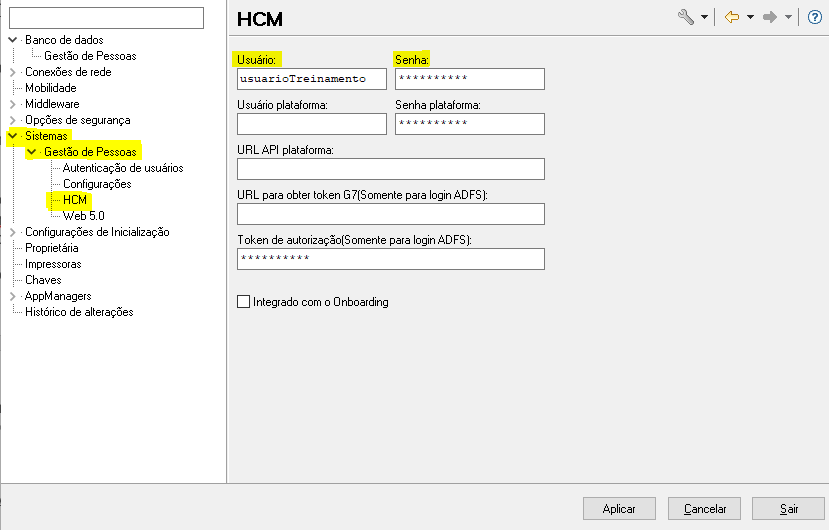Select Gestão de Pessoas under Banco de dados
Image resolution: width=829 pixels, height=530 pixels.
[x=90, y=56]
